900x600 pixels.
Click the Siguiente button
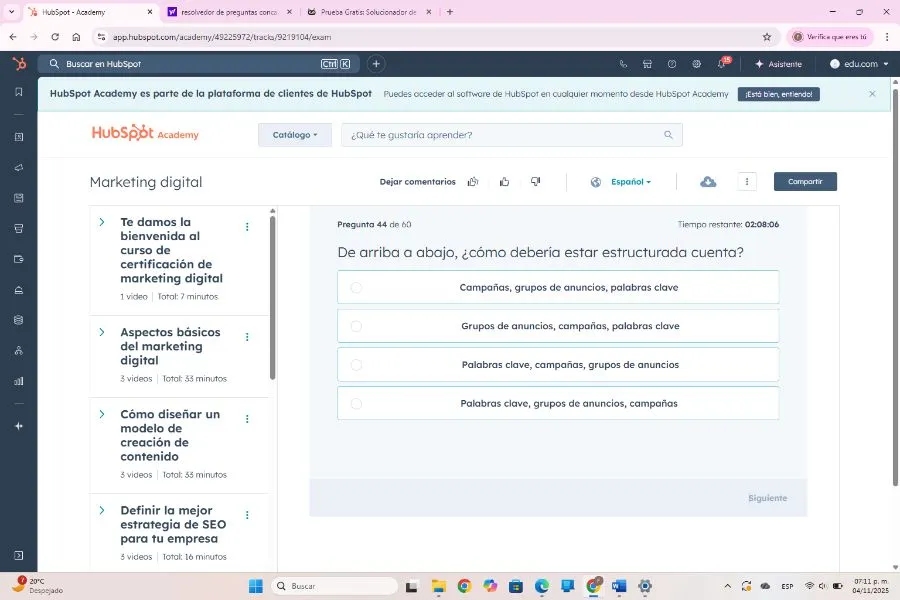coord(767,498)
